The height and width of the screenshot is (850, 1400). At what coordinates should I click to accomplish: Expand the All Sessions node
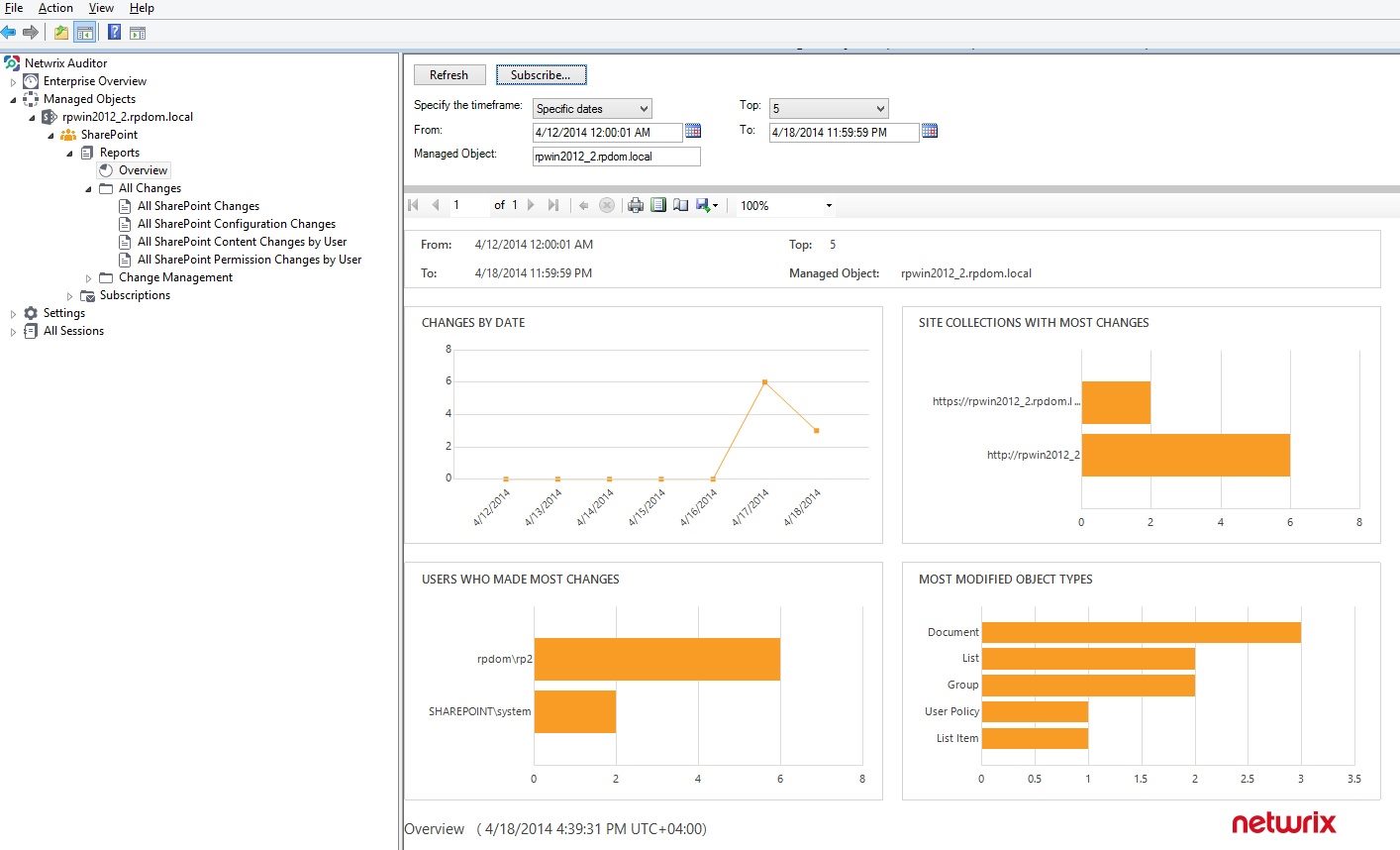click(13, 332)
